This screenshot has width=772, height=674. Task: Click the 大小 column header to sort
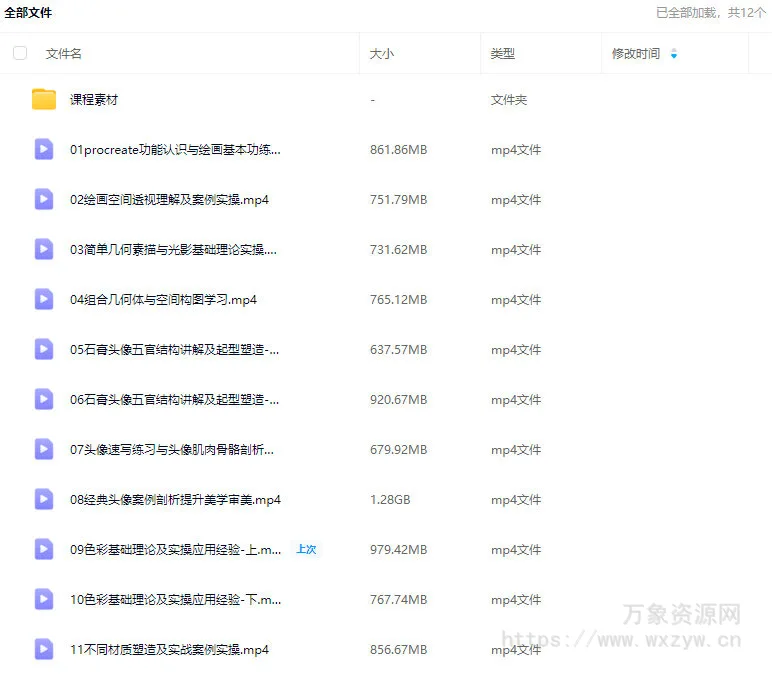click(x=382, y=54)
